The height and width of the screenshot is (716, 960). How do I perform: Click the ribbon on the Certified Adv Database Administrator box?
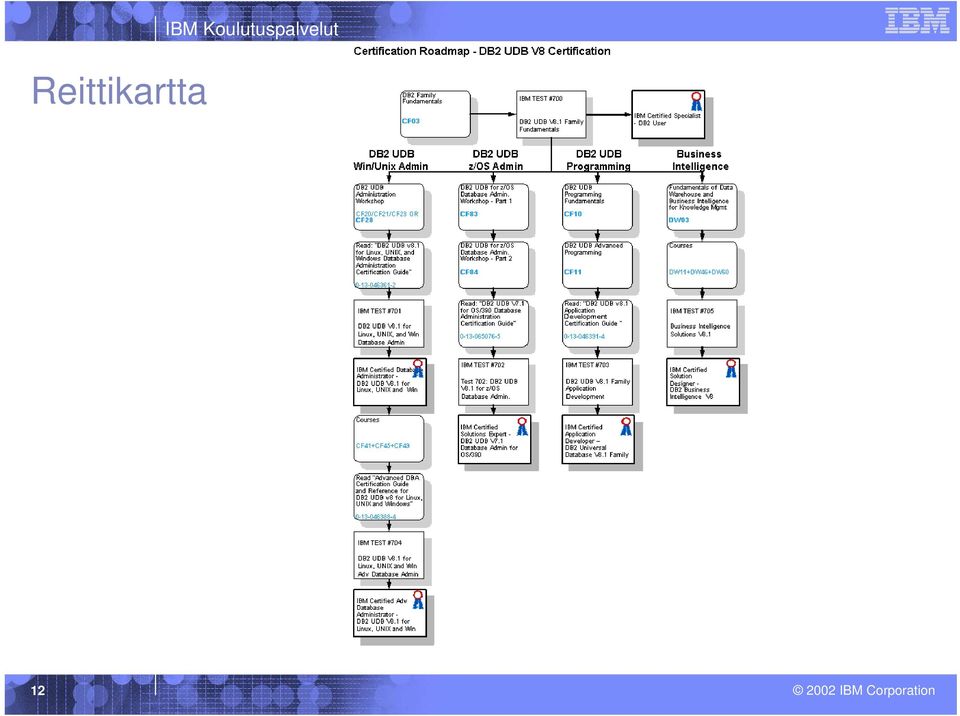point(418,600)
